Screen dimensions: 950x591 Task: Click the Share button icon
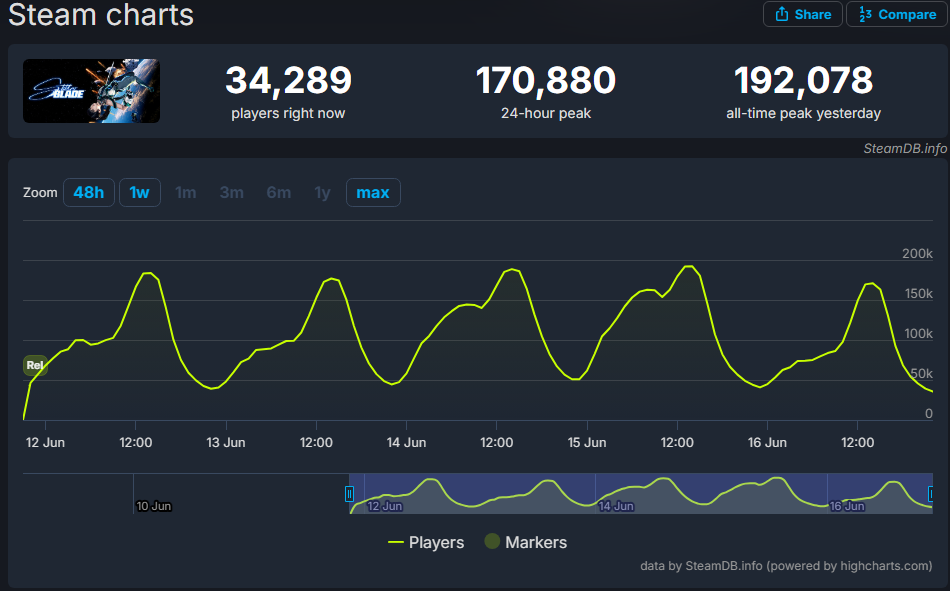click(781, 15)
